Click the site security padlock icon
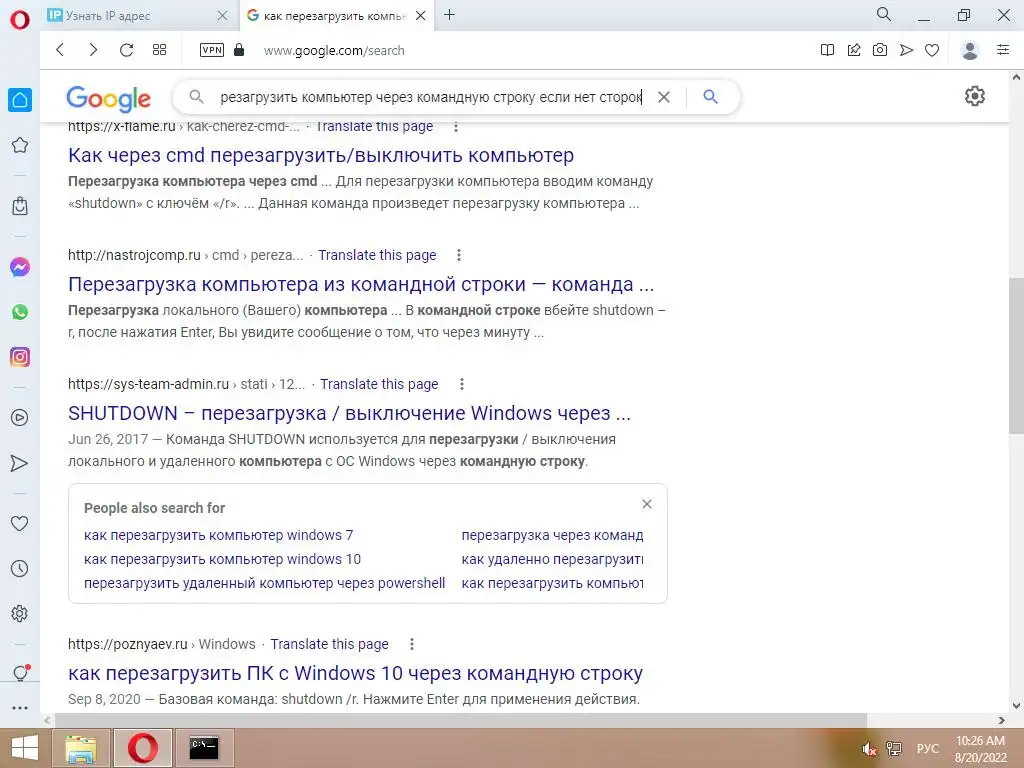 coord(239,50)
